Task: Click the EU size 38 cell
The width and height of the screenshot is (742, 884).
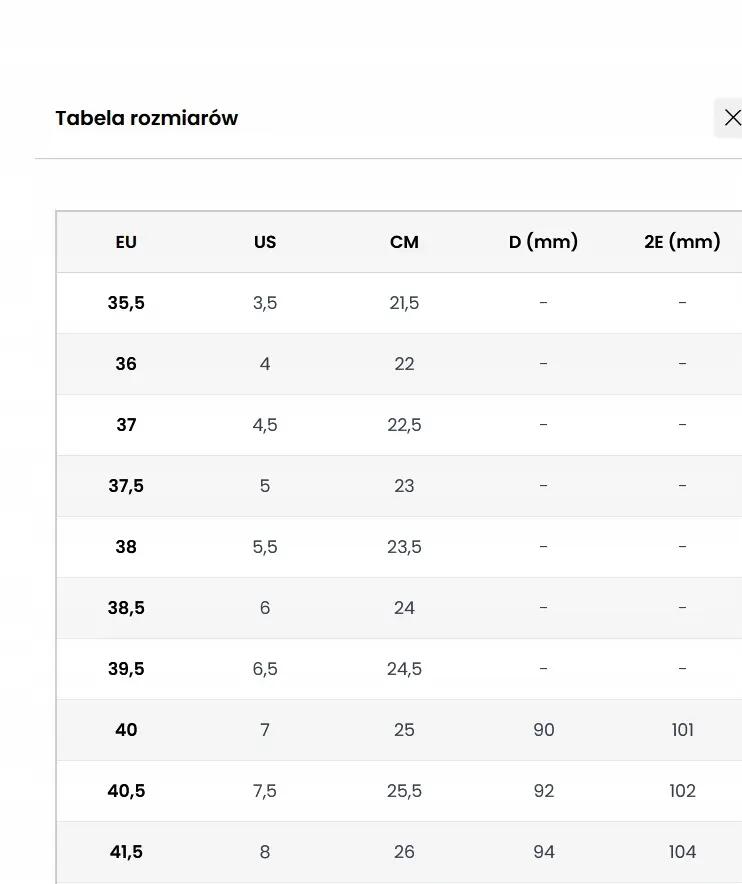Action: [126, 546]
